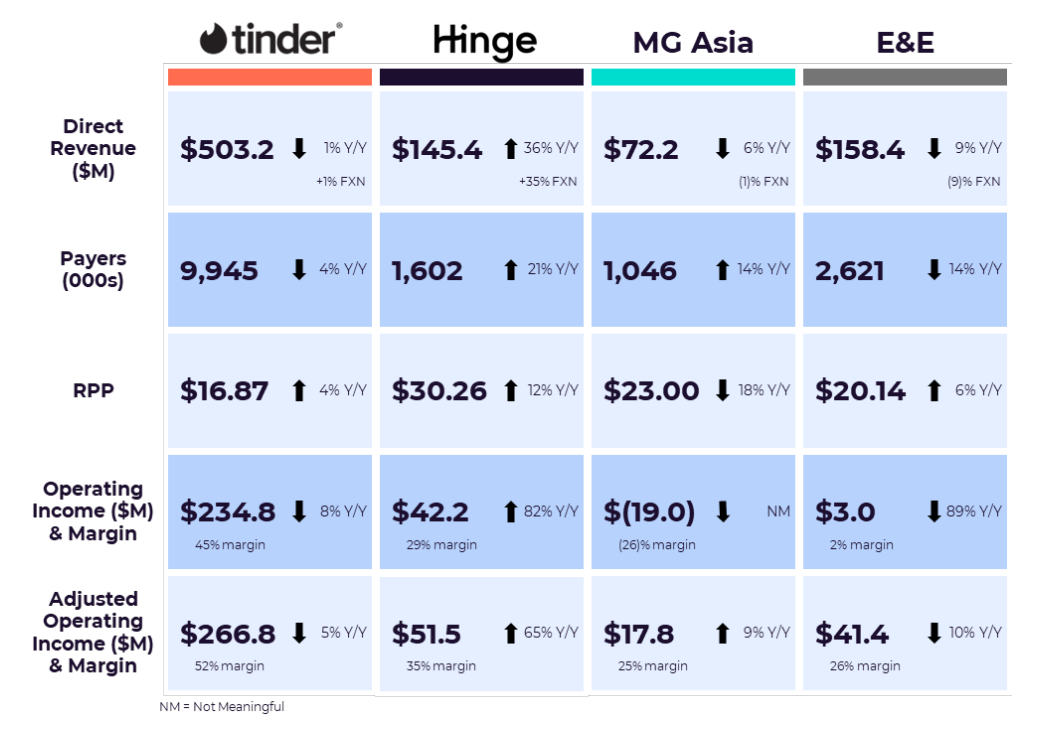Click the Direct Revenue ($M) row label
Viewport: 1055px width, 737px height.
(93, 149)
